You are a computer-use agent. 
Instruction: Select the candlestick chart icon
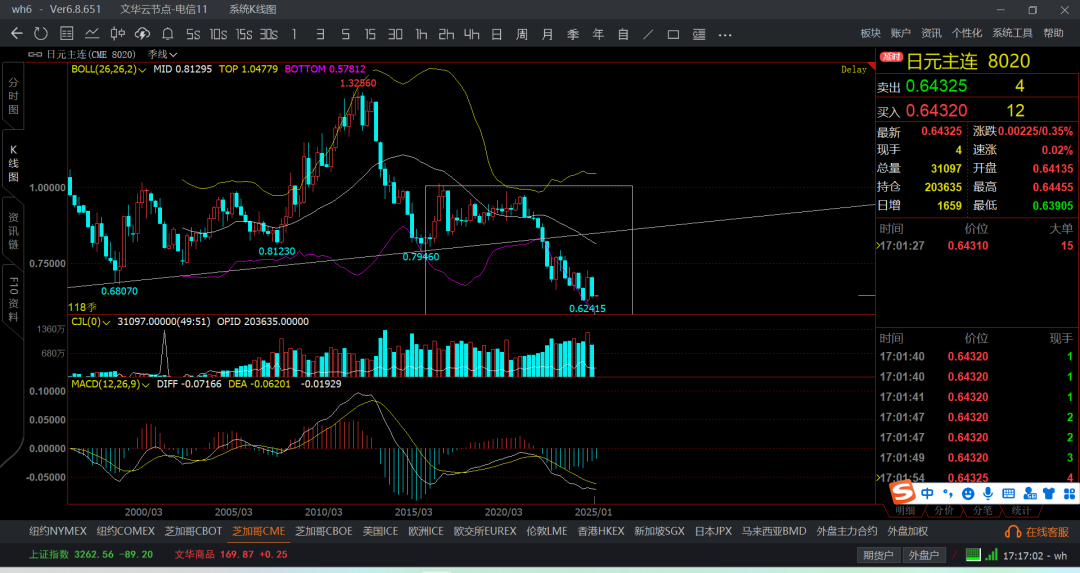[x=117, y=33]
